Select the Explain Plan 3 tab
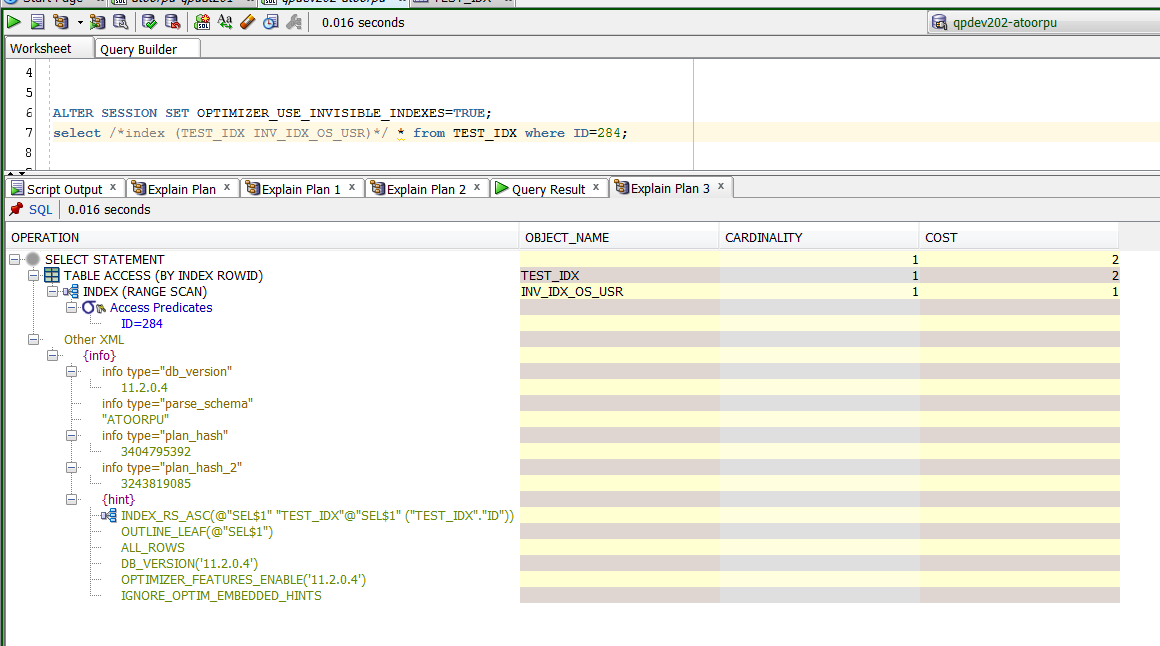This screenshot has height=646, width=1160. pyautogui.click(x=670, y=189)
